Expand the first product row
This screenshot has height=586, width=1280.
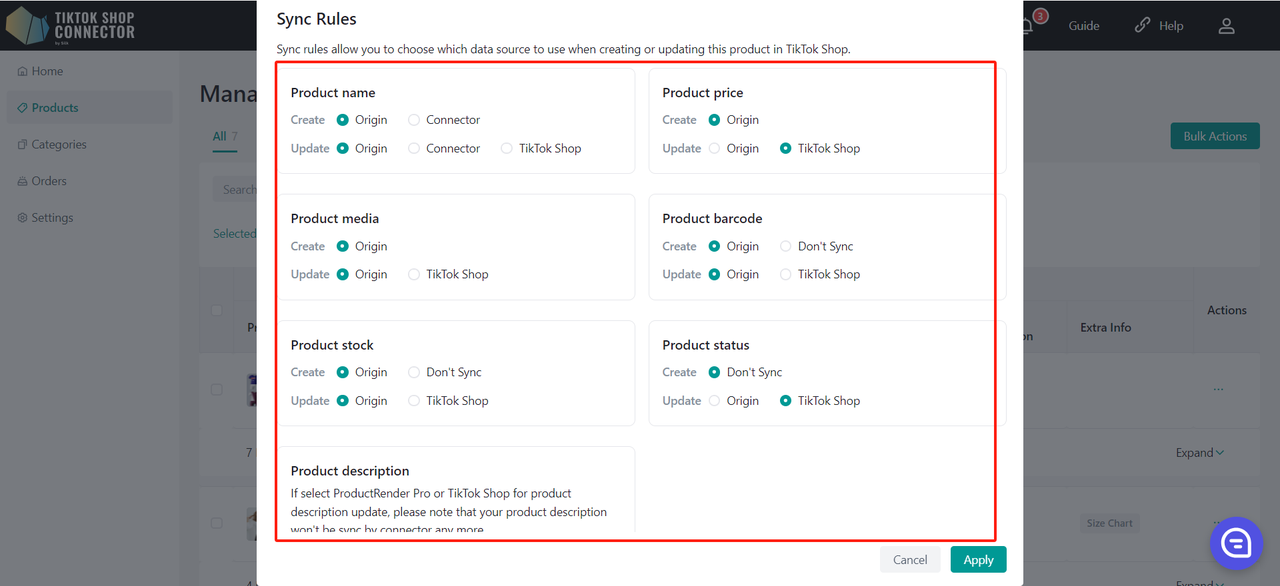[x=1200, y=453]
